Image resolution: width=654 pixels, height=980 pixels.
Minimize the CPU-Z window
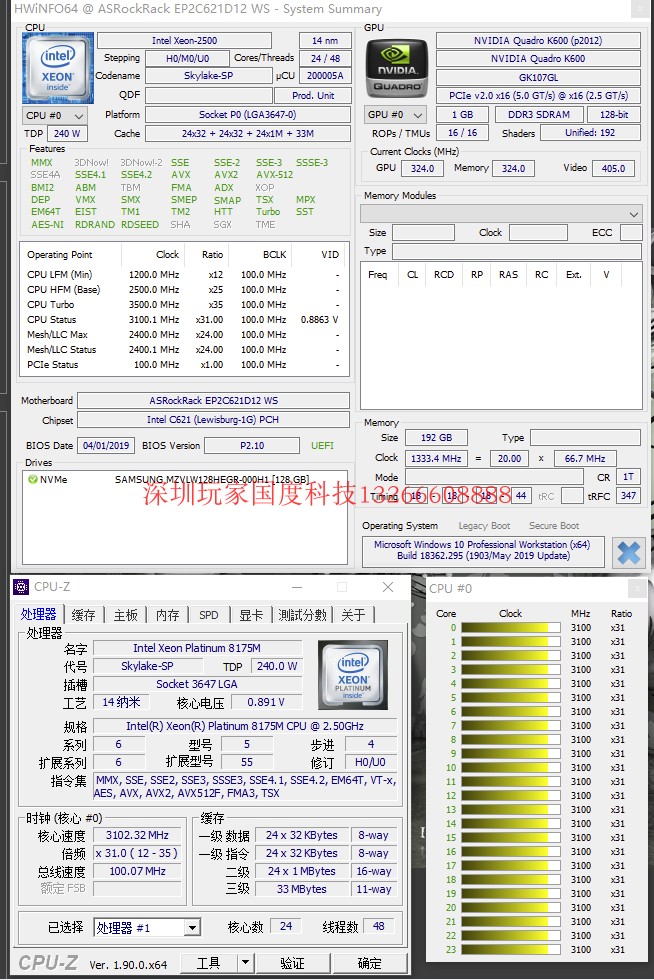(297, 587)
